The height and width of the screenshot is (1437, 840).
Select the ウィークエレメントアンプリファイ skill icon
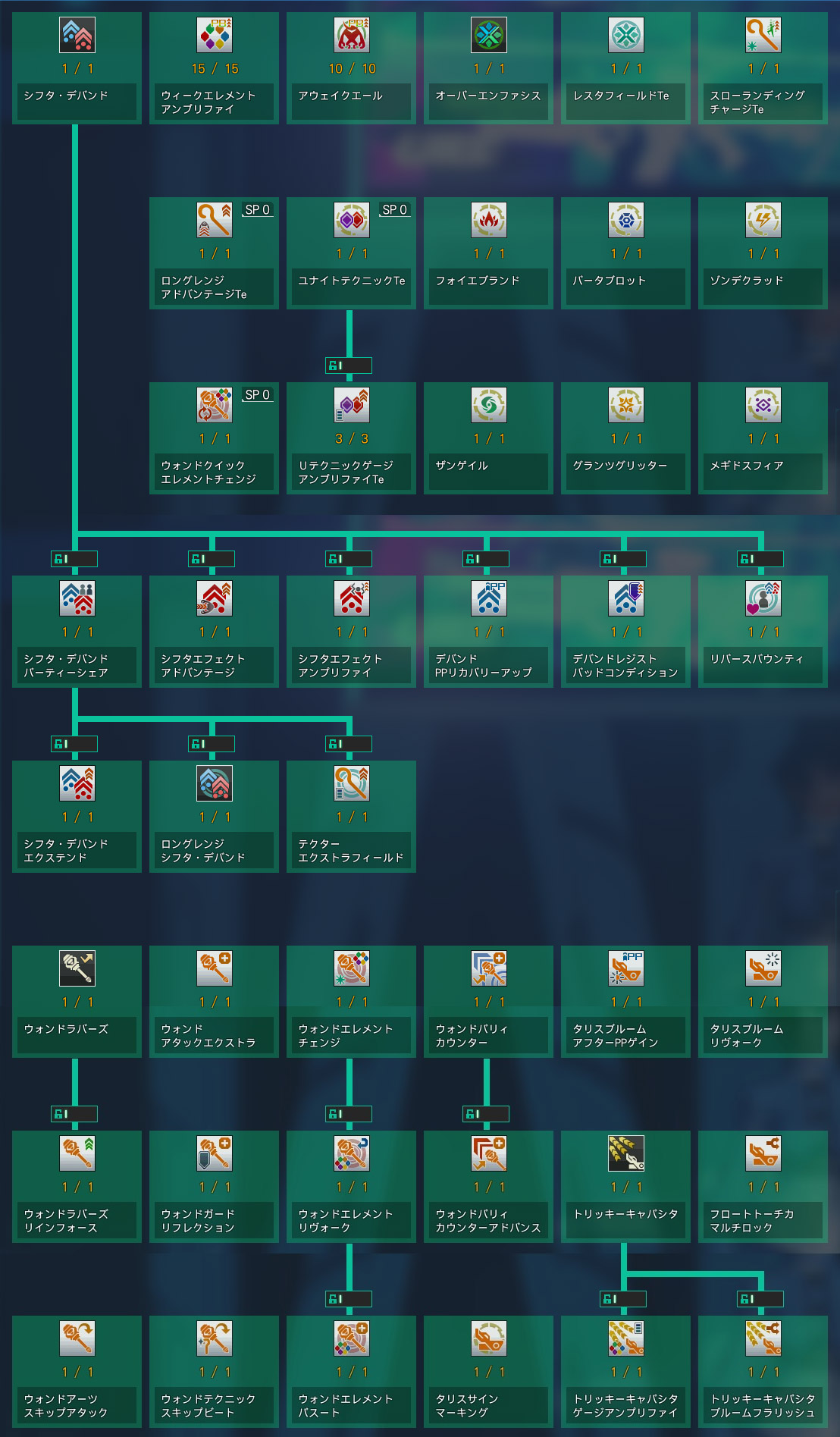(215, 35)
